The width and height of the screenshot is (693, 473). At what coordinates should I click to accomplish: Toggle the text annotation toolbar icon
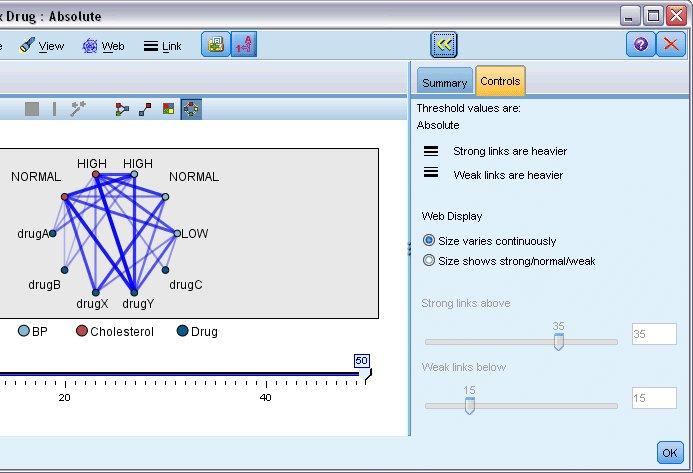[x=244, y=44]
